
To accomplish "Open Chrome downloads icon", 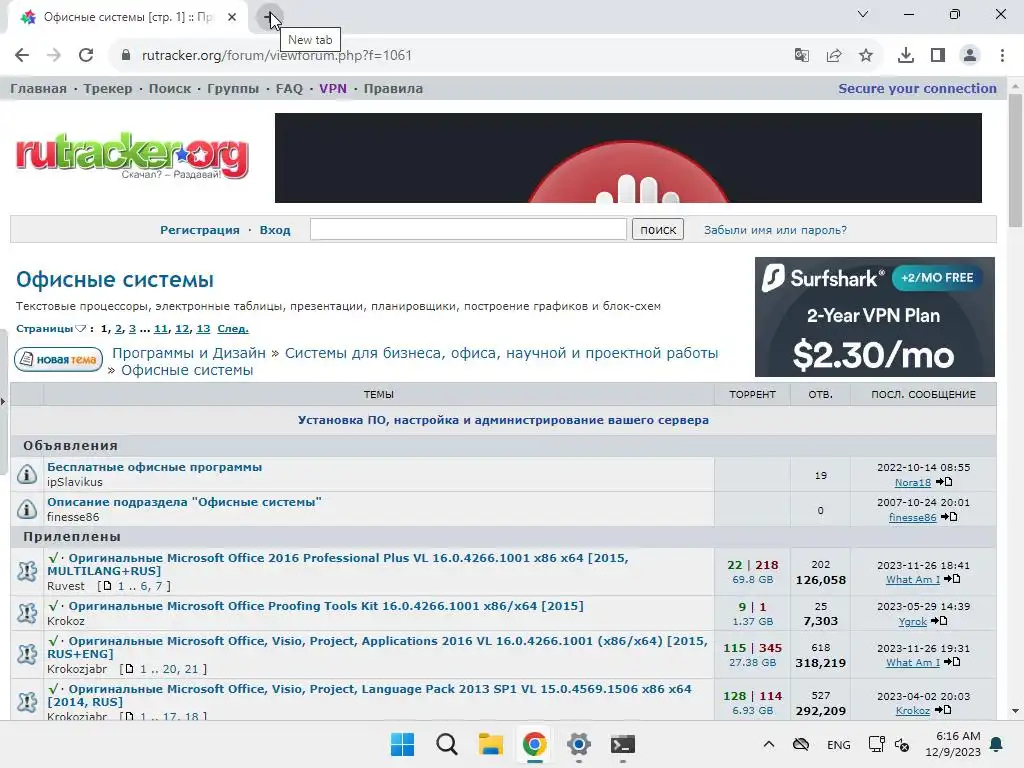I will point(906,56).
